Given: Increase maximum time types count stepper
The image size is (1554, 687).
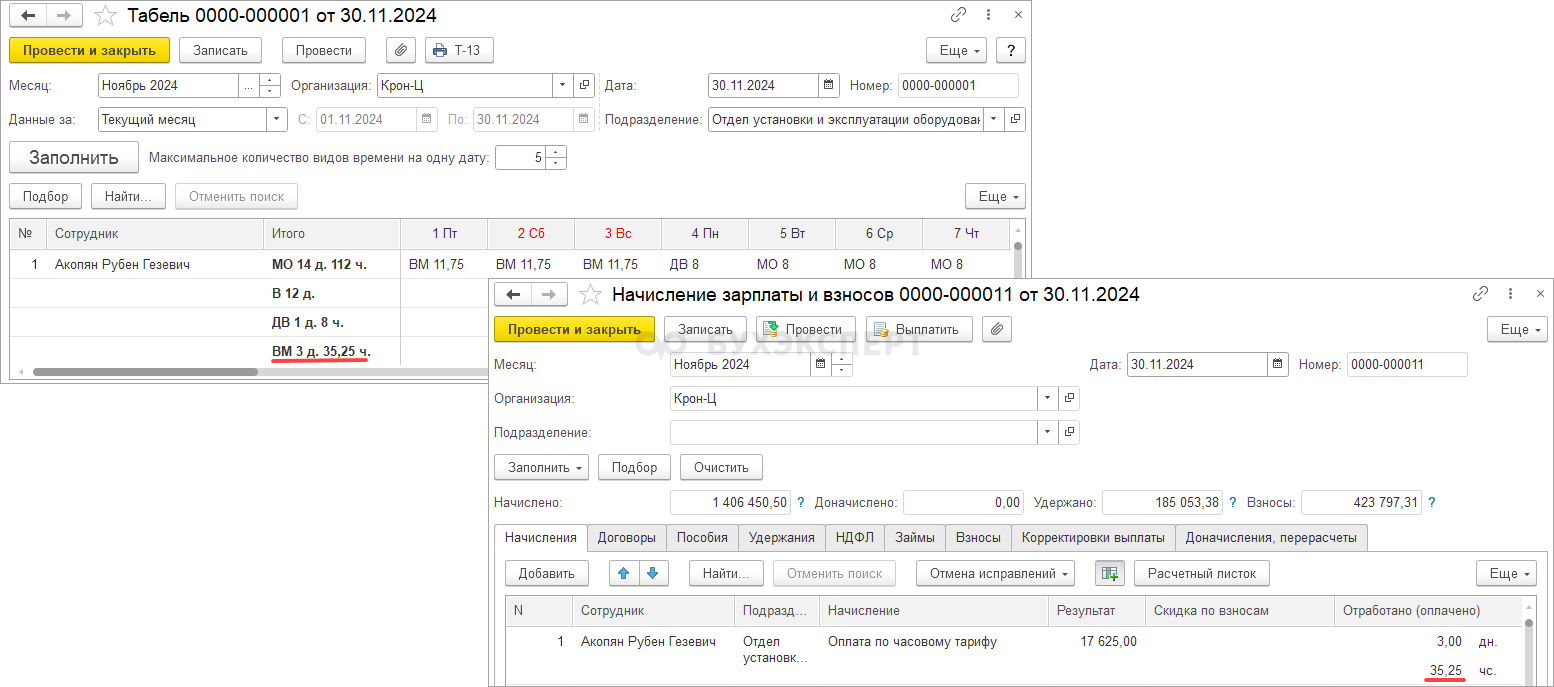Looking at the screenshot, I should pyautogui.click(x=556, y=152).
